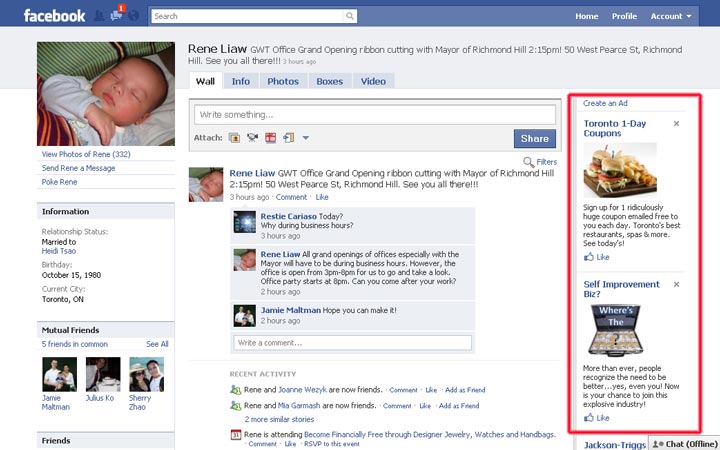Click the briefcase ad image
Screen dimensions: 720x450
(x=615, y=331)
